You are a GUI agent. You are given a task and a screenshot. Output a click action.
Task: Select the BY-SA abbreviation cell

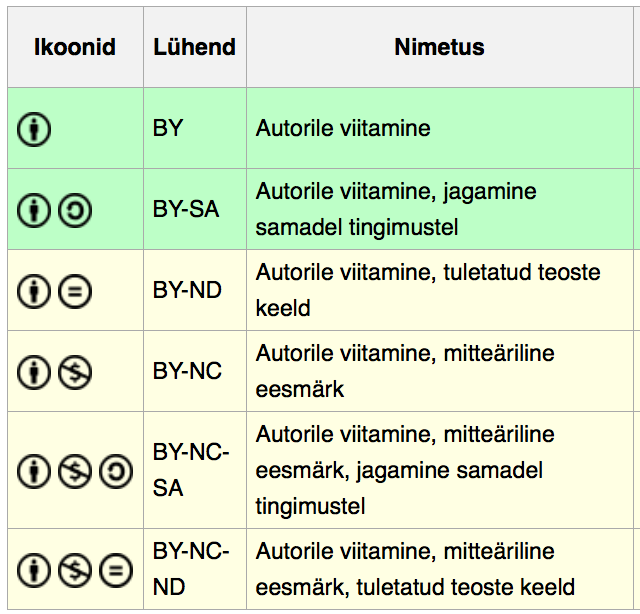point(195,209)
